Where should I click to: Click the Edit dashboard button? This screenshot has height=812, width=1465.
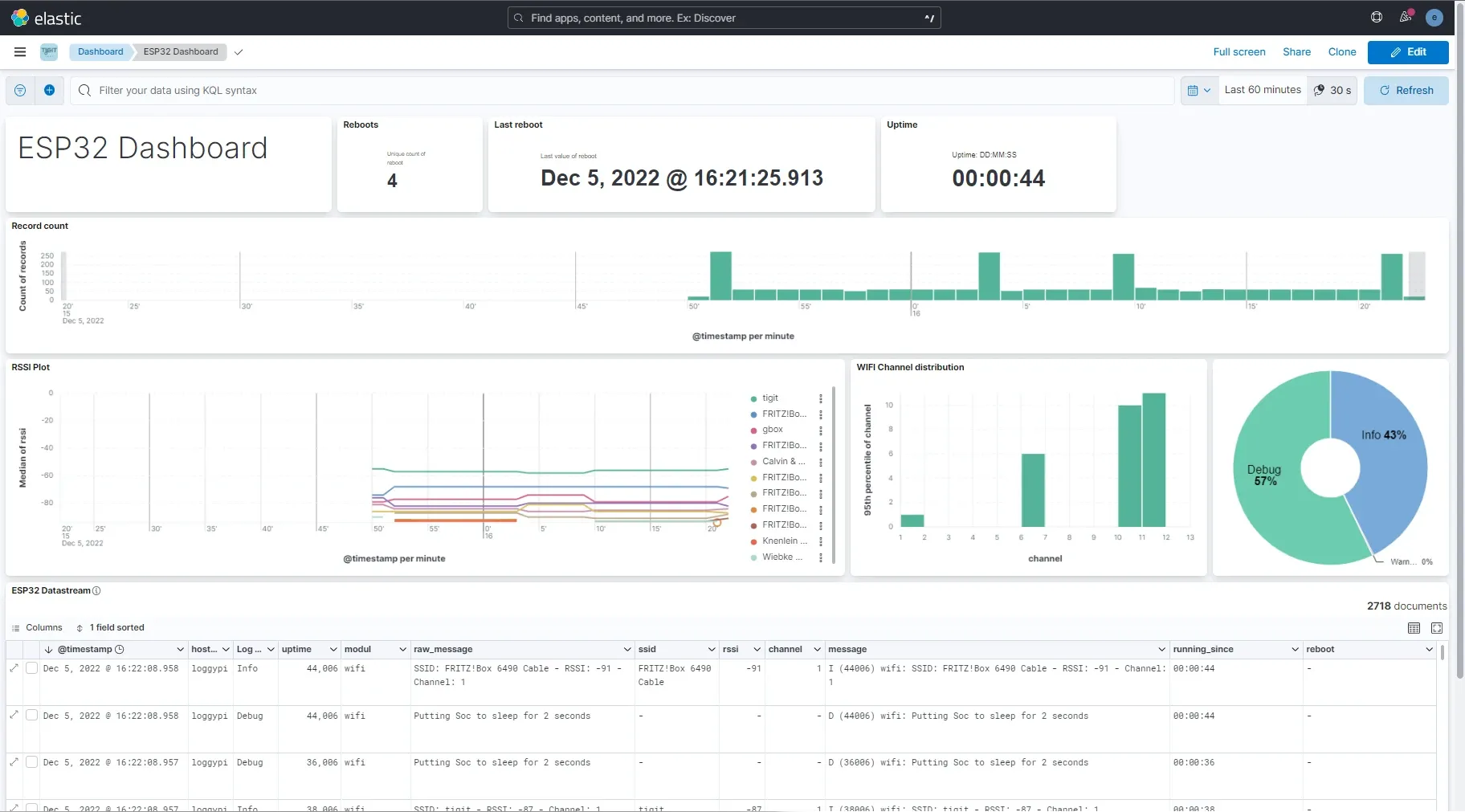pyautogui.click(x=1408, y=52)
